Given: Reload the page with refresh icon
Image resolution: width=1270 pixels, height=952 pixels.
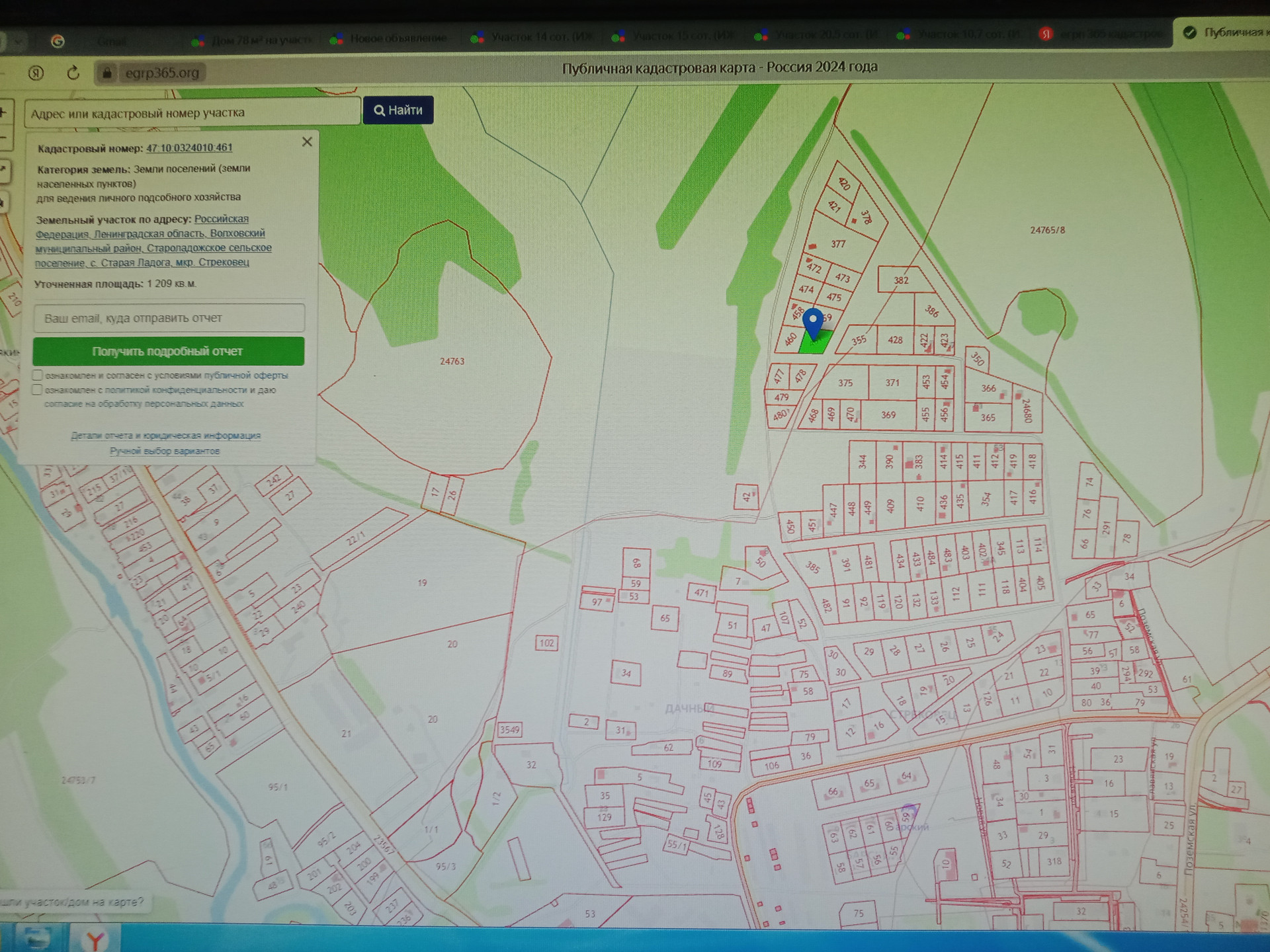Looking at the screenshot, I should click(x=73, y=73).
